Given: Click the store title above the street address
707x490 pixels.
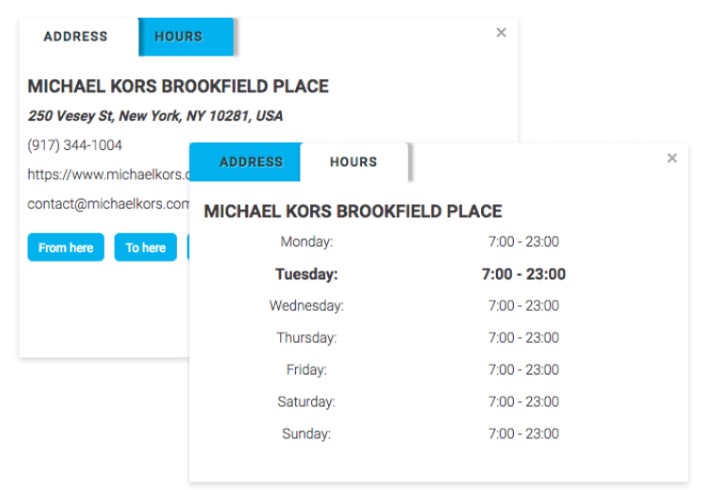Looking at the screenshot, I should point(178,87).
